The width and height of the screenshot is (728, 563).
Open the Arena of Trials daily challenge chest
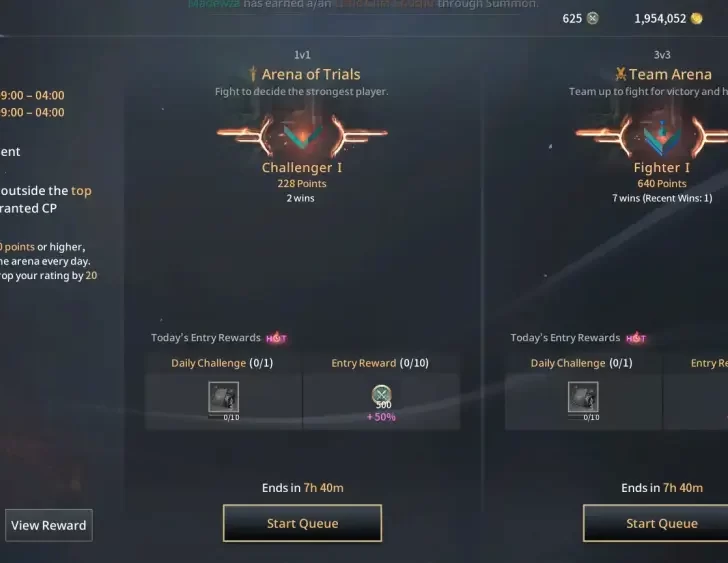pos(223,397)
